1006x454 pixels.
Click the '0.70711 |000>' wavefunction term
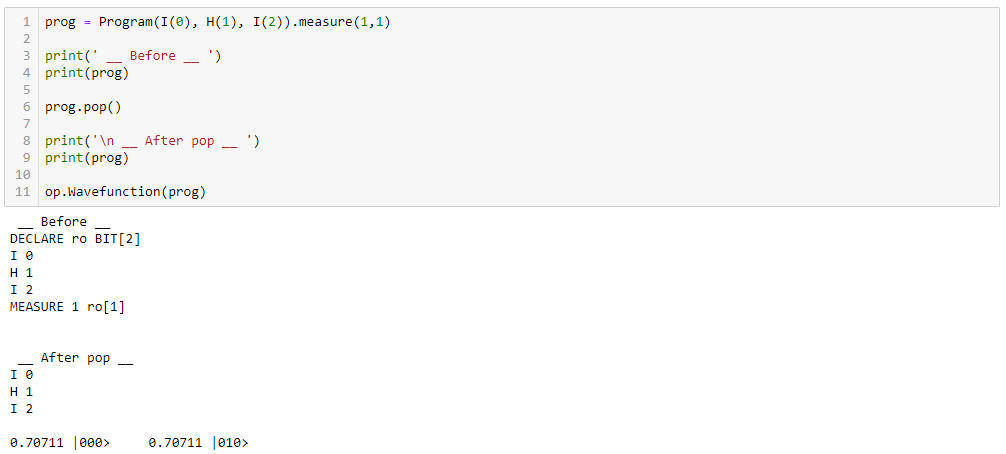(x=60, y=443)
